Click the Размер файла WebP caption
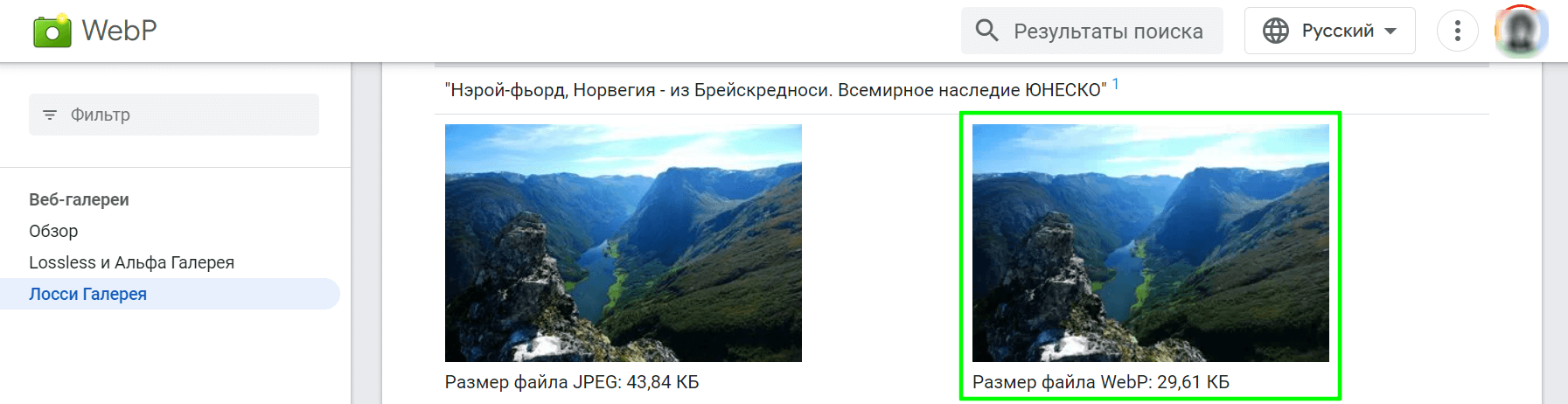 click(x=1100, y=382)
